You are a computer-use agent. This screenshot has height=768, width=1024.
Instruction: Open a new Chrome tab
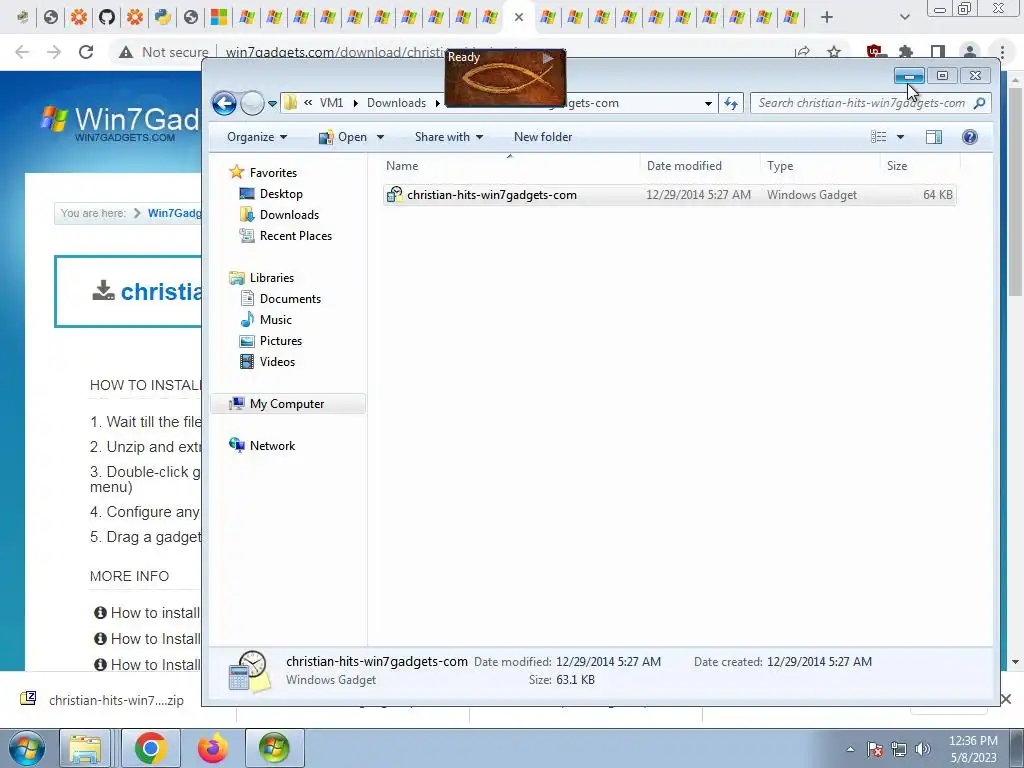pos(827,18)
